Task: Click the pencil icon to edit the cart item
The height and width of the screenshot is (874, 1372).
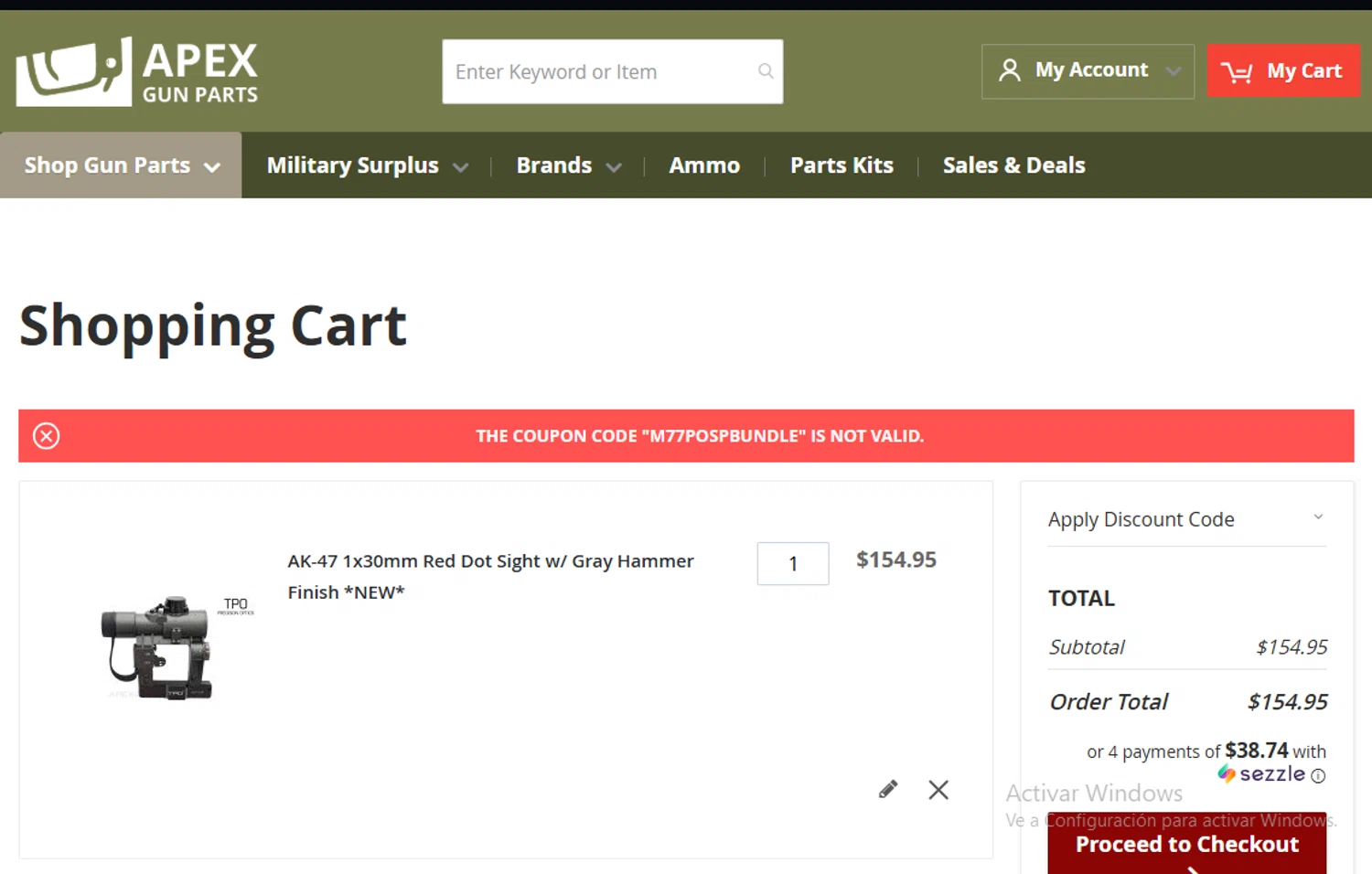Action: pyautogui.click(x=888, y=789)
